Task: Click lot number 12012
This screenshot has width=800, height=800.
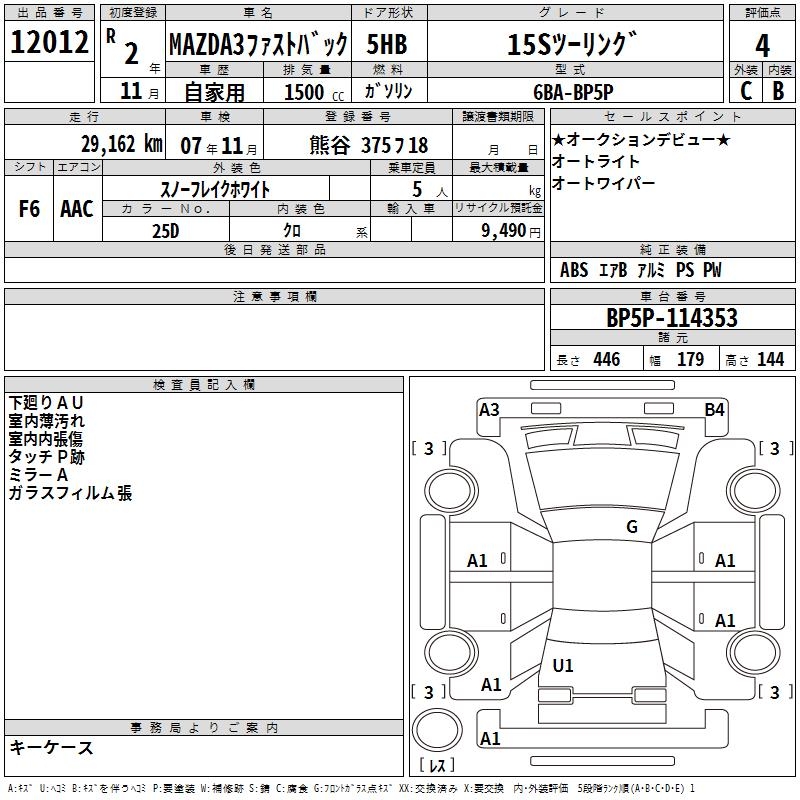Action: click(49, 44)
